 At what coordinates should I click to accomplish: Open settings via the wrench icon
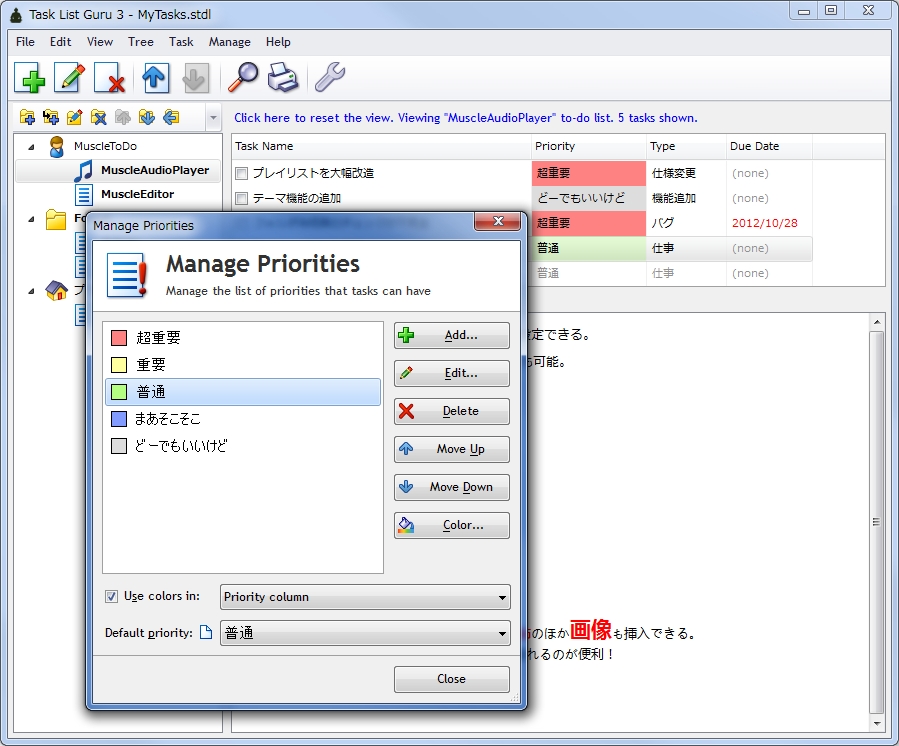(330, 77)
